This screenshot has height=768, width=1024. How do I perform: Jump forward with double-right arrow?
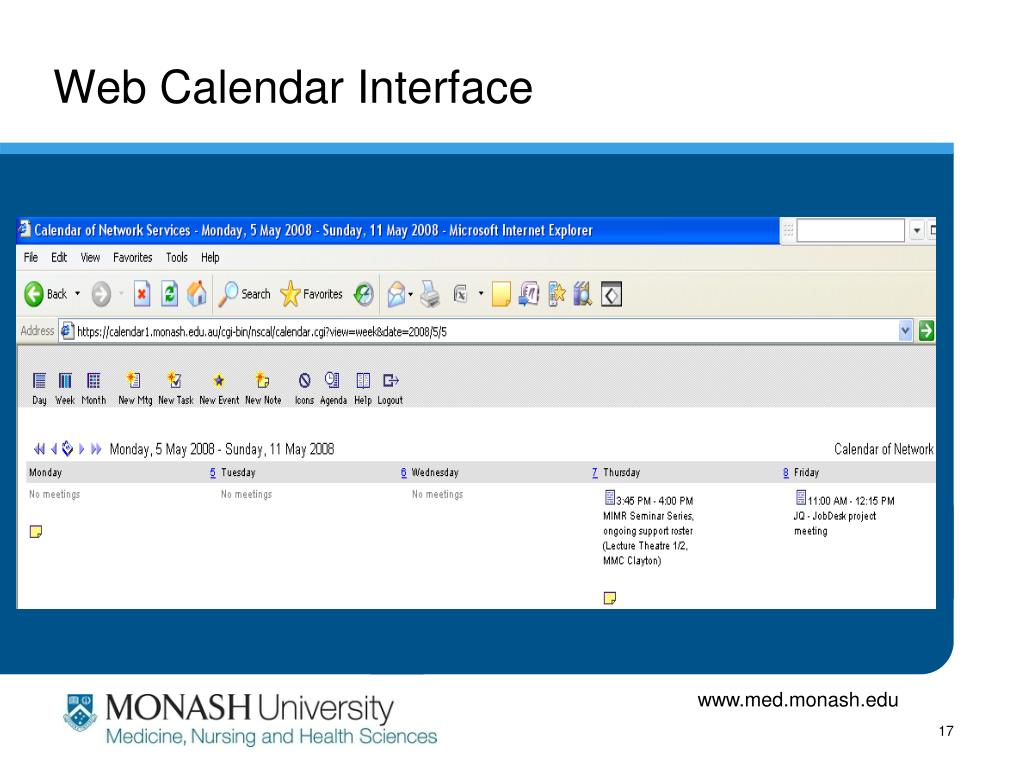coord(96,449)
